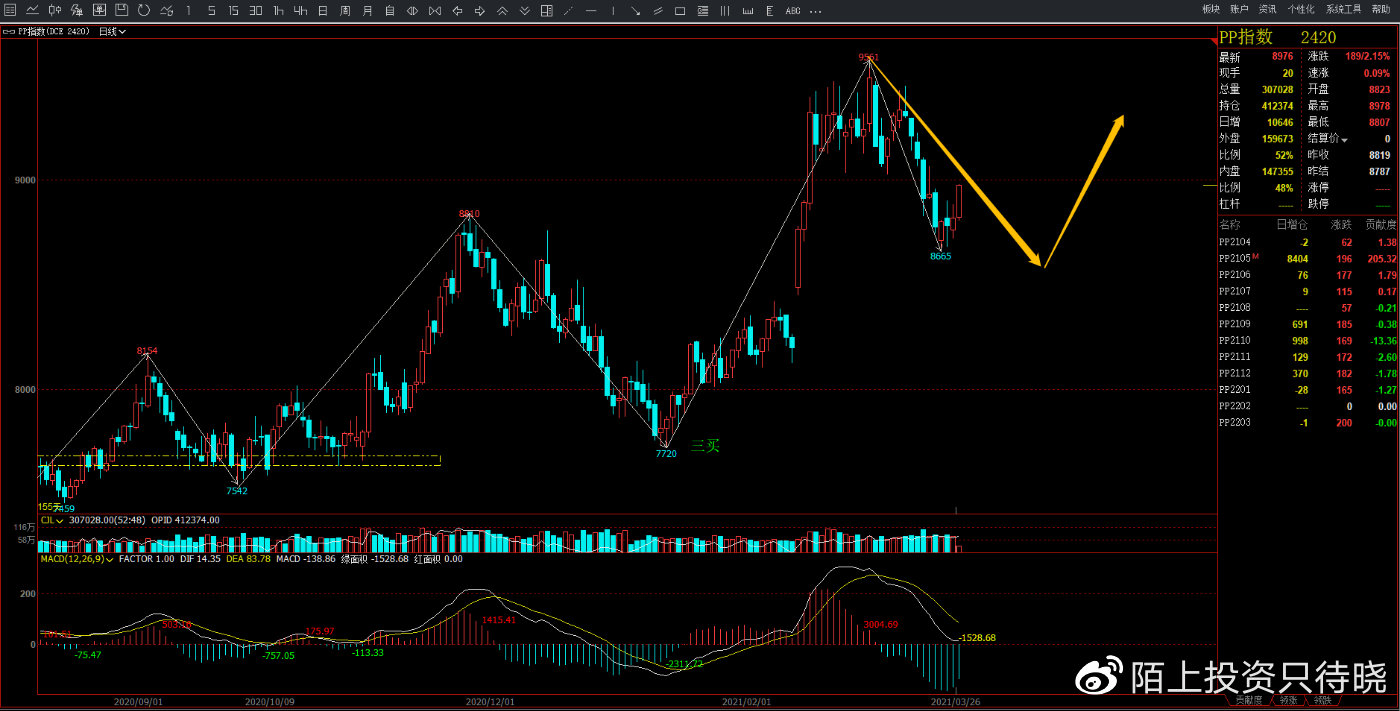
Task: Select the time-sharing line chart icon
Action: pos(32,10)
